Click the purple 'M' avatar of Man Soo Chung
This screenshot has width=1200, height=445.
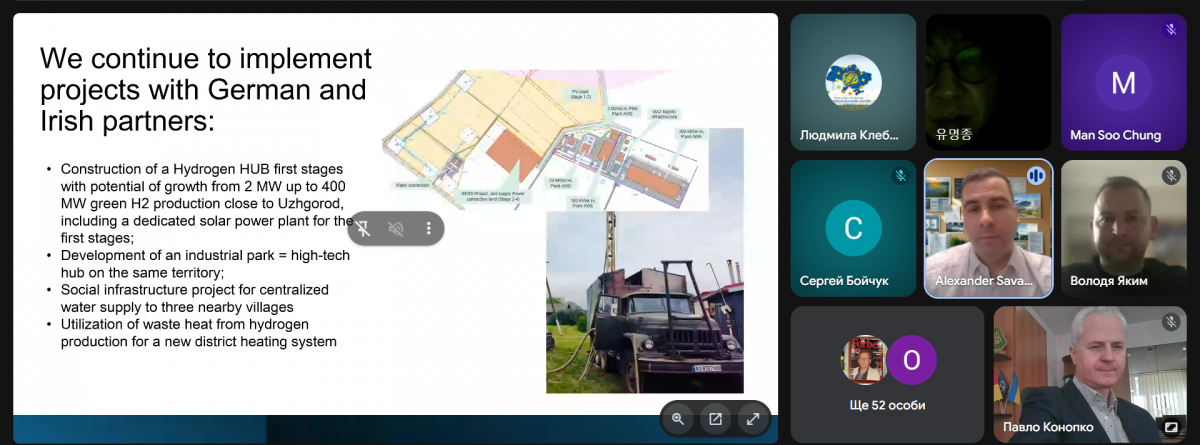1123,82
